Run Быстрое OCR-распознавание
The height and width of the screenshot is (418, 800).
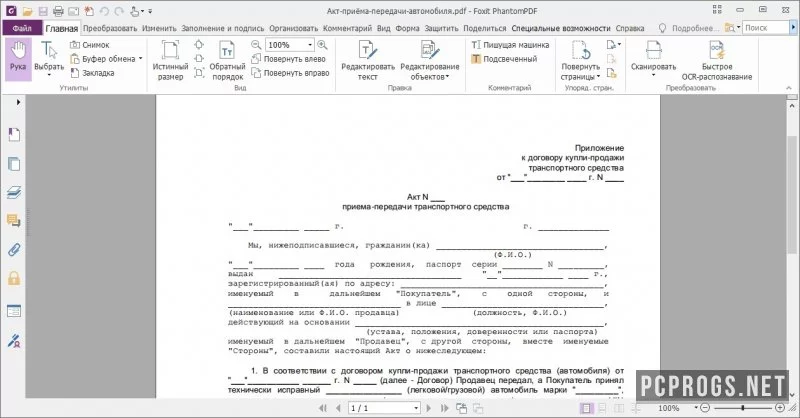[717, 60]
